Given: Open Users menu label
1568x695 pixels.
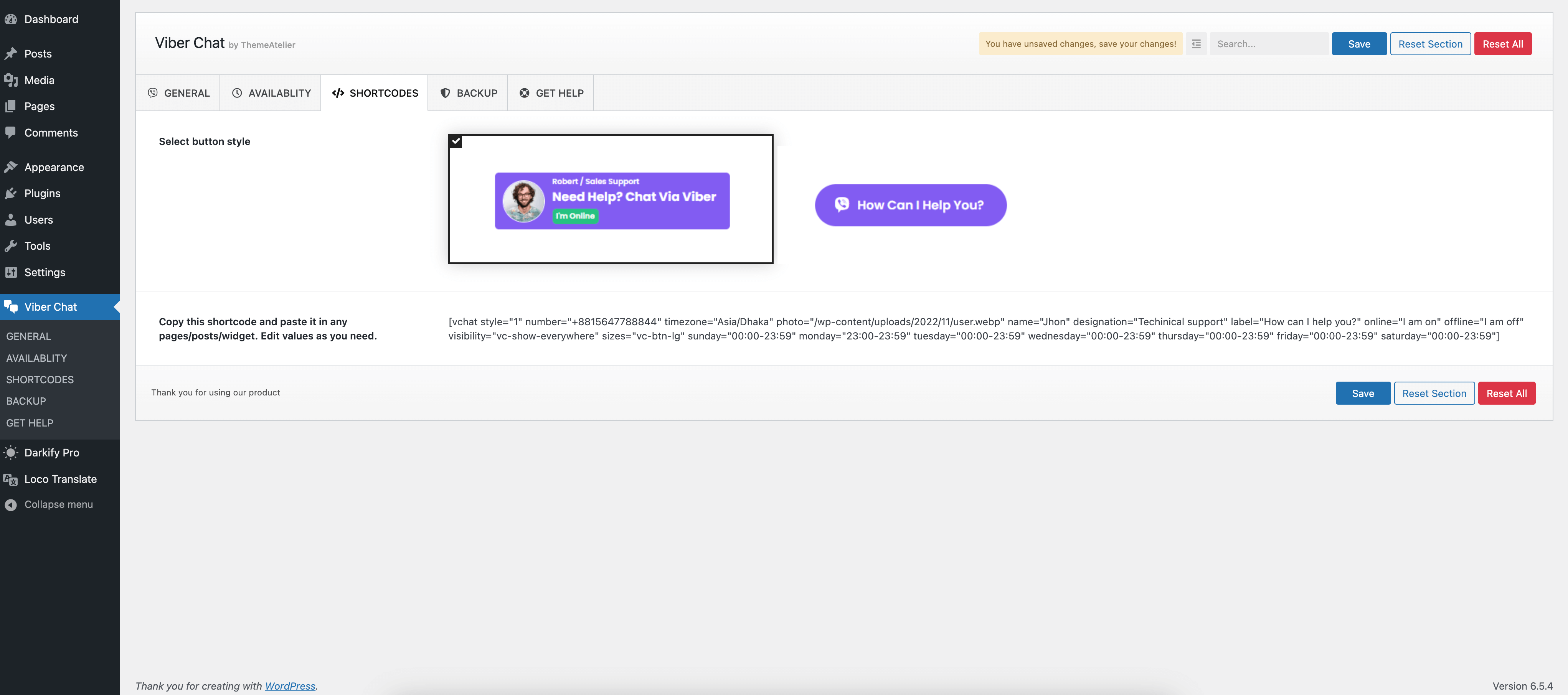Looking at the screenshot, I should tap(38, 219).
